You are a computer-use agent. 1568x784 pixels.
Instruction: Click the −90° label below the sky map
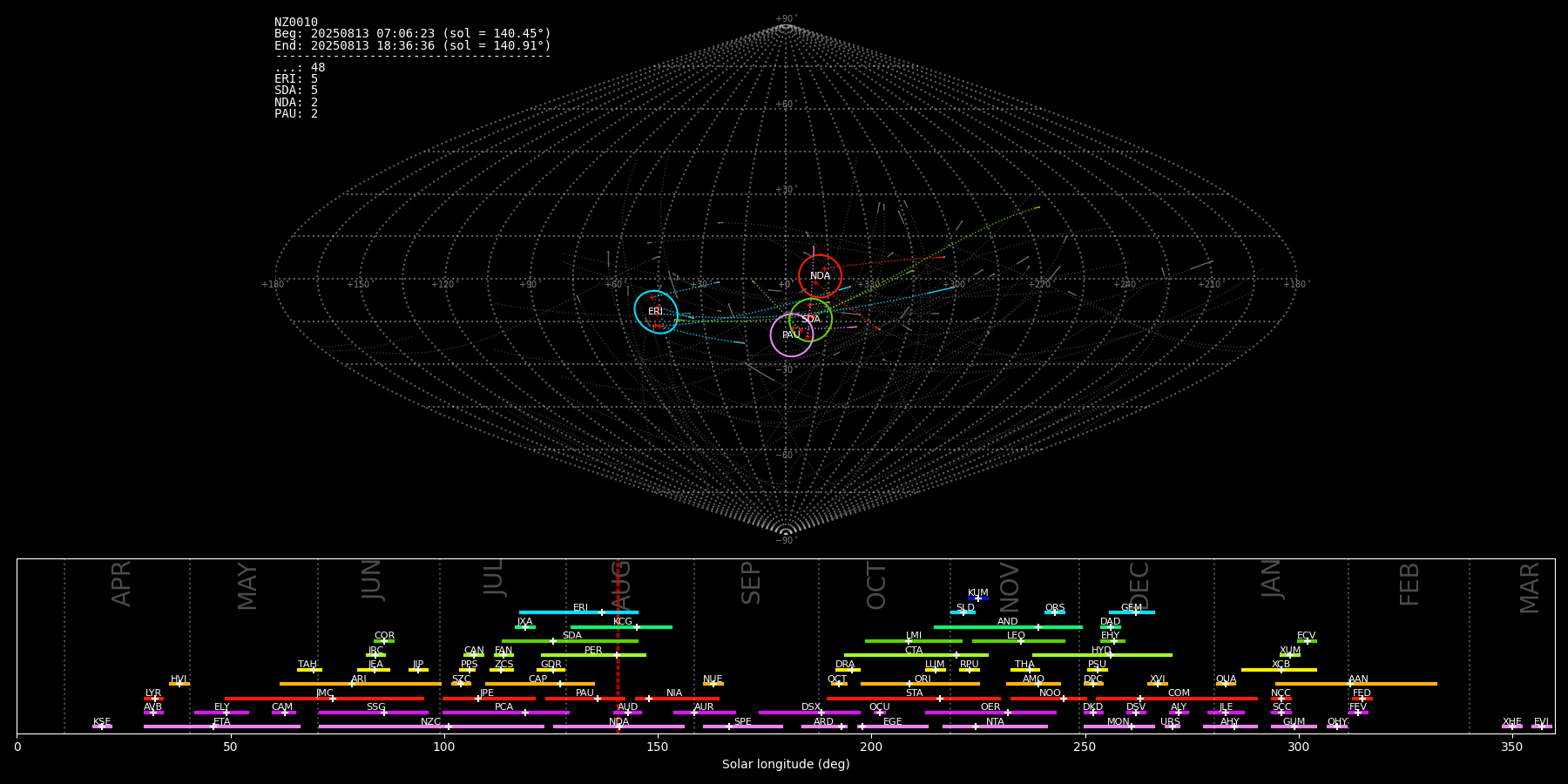click(x=786, y=541)
